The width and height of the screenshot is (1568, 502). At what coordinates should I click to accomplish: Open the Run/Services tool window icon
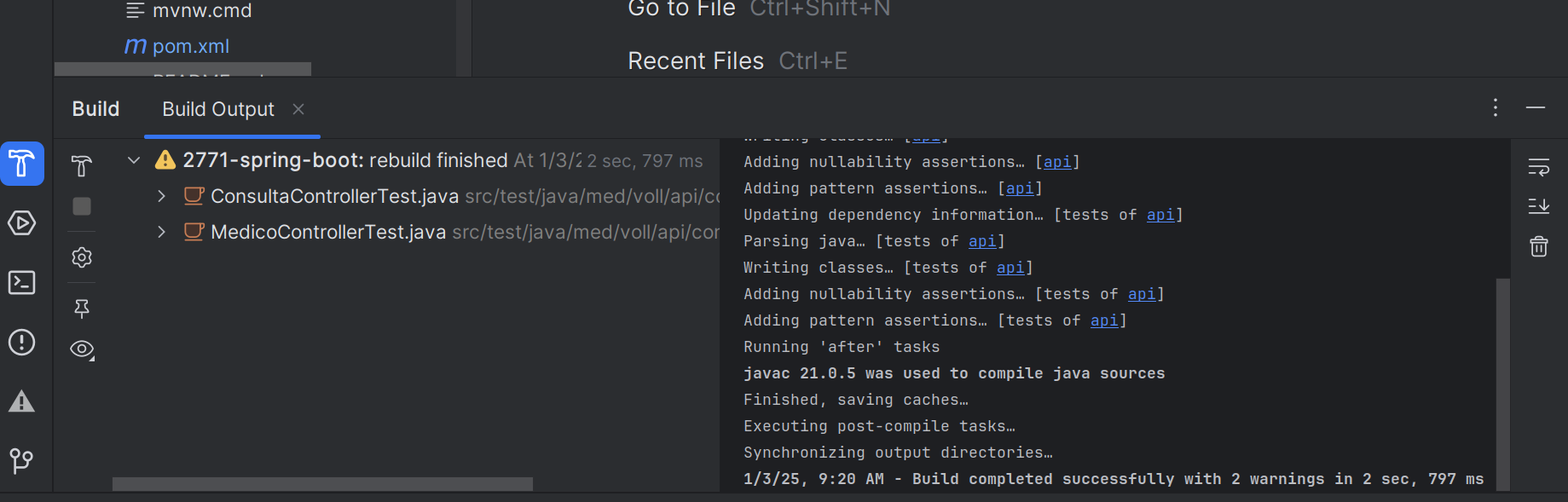(22, 223)
